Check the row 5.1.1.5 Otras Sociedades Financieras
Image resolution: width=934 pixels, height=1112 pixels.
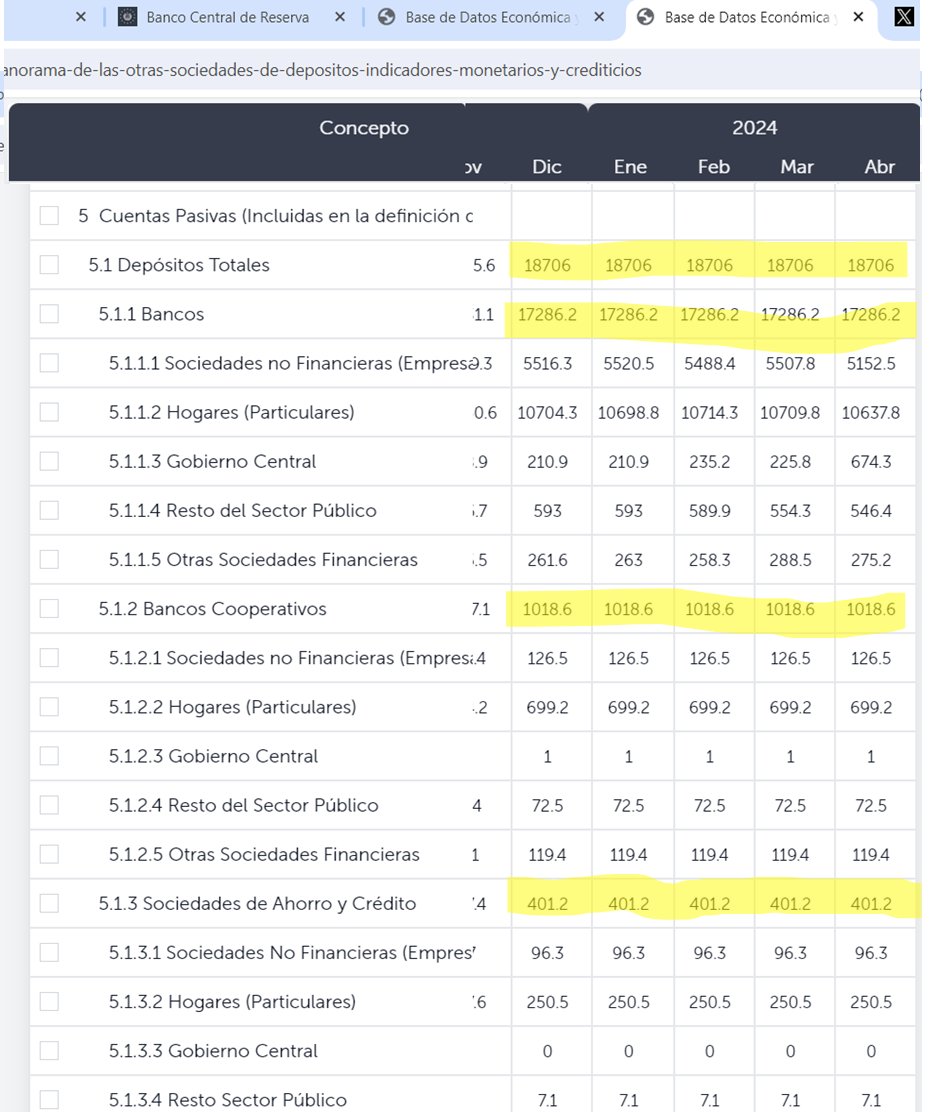tap(47, 560)
